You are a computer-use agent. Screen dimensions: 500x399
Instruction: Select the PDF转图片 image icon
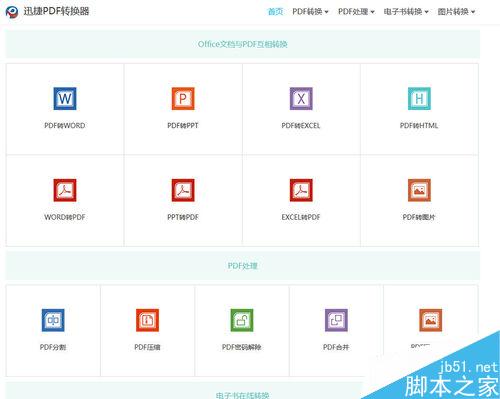[419, 190]
